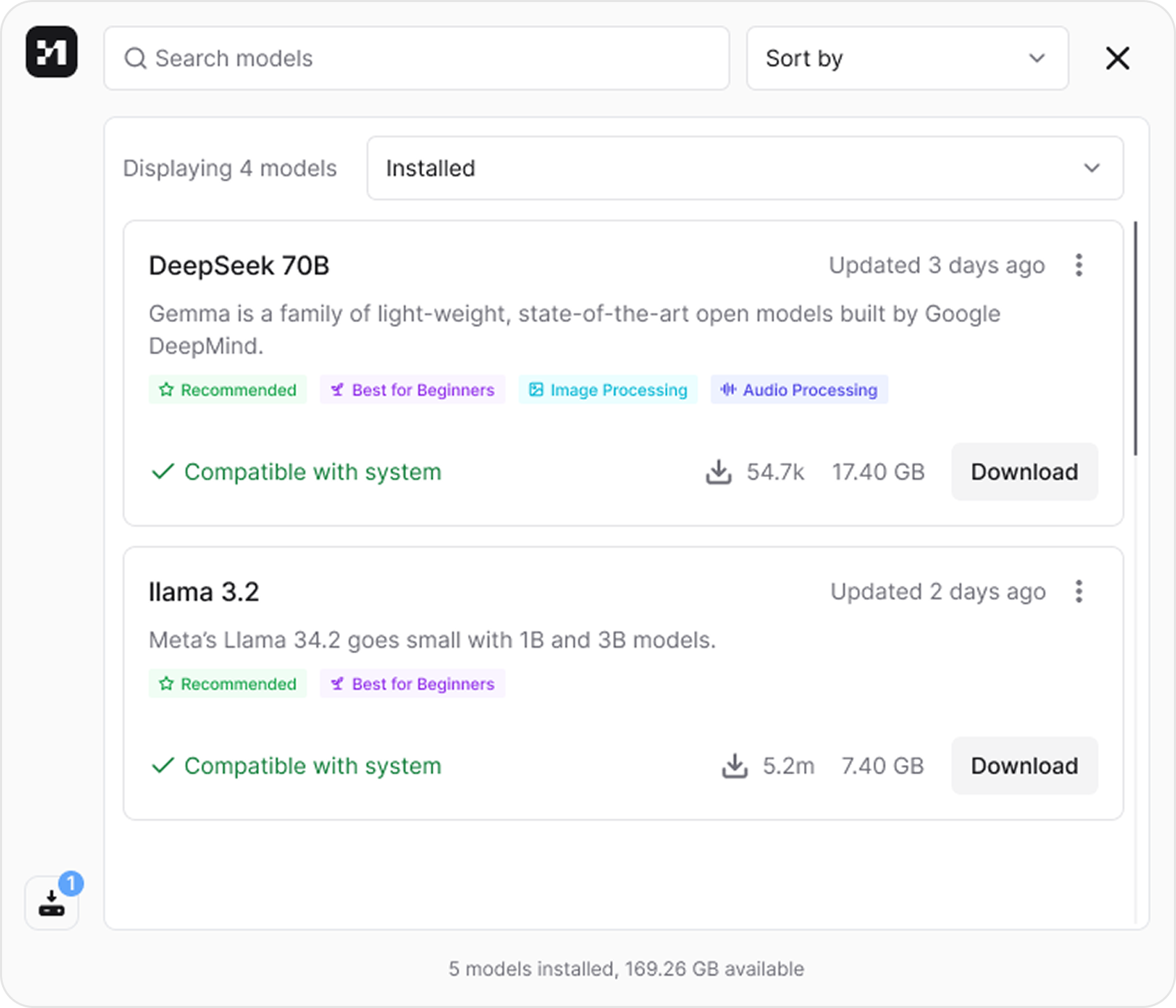
Task: Download the DeepSeek 70B model
Action: tap(1025, 472)
